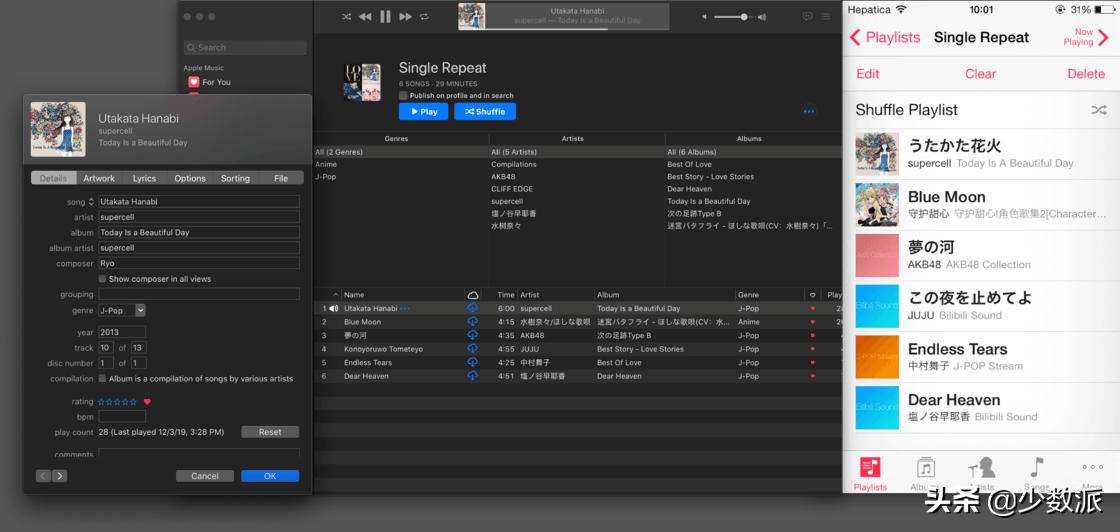Skip to next track with the fast-forward icon
Image resolution: width=1120 pixels, height=532 pixels.
[405, 17]
